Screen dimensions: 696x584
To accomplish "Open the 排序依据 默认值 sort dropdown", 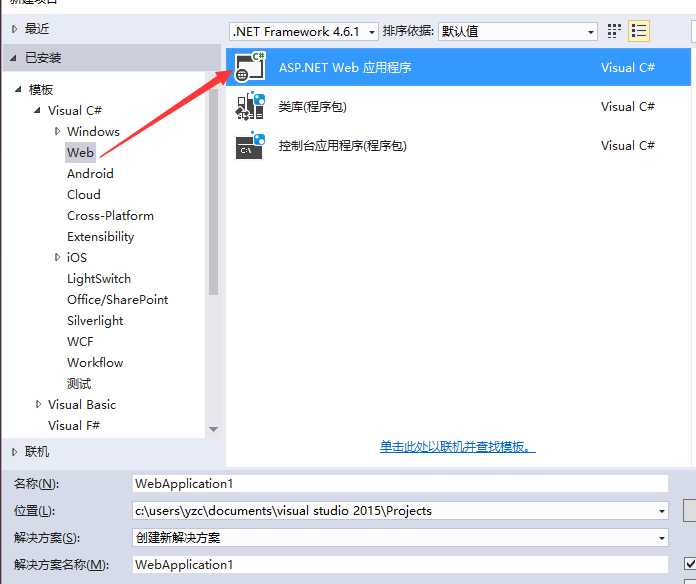I will [518, 32].
